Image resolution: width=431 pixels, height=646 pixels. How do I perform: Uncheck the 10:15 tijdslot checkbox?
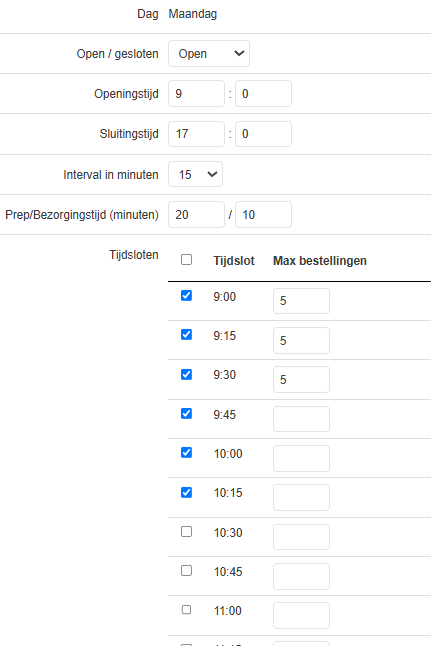pyautogui.click(x=186, y=492)
